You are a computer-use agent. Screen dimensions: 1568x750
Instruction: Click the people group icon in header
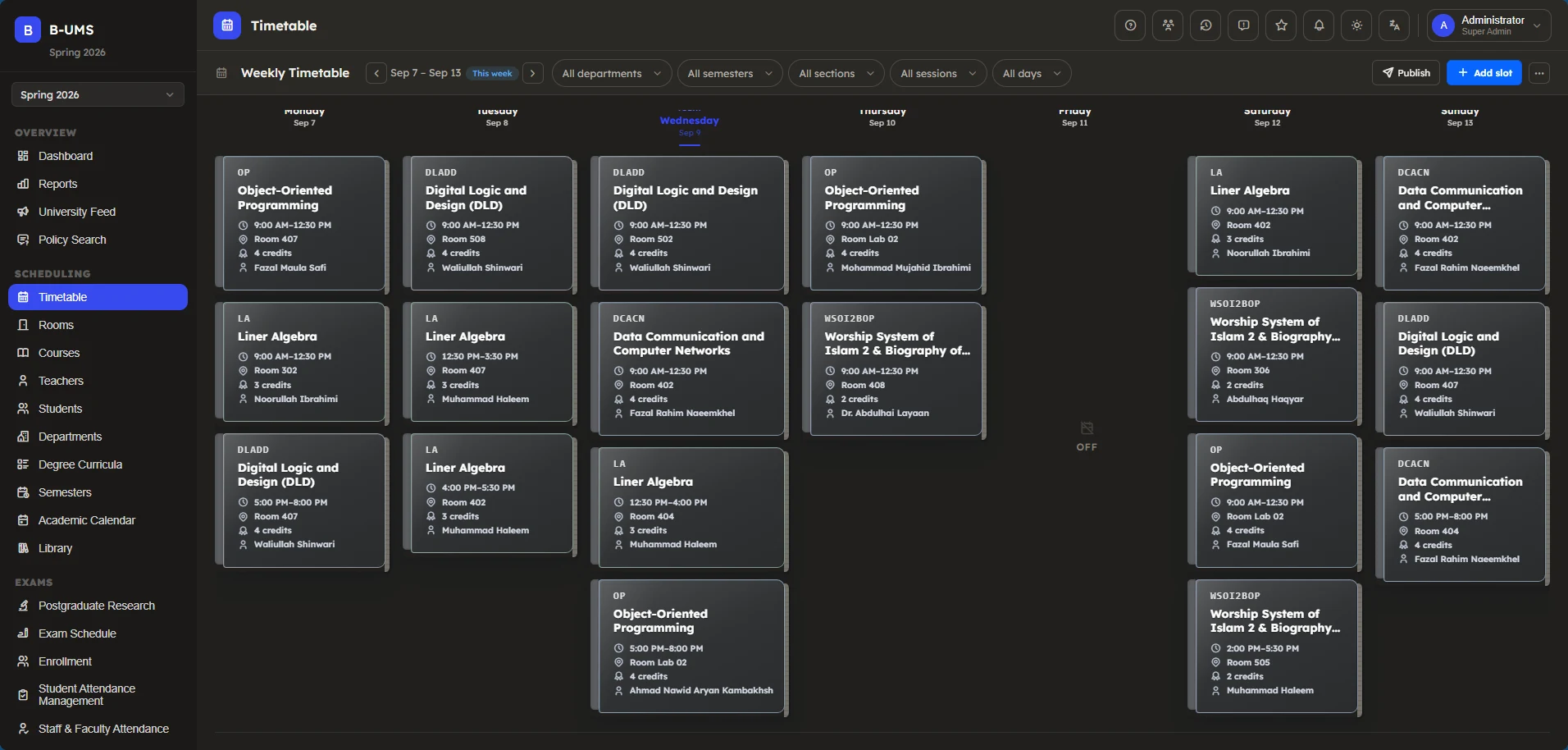1168,25
